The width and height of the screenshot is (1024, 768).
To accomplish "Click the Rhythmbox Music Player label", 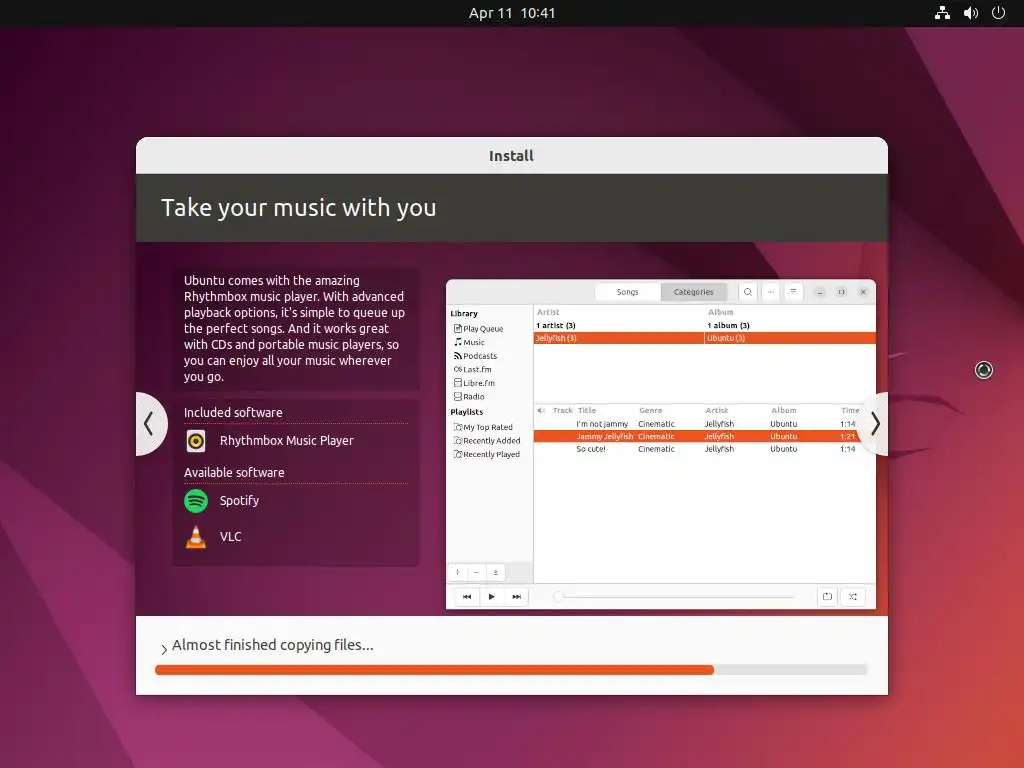I will (x=287, y=441).
